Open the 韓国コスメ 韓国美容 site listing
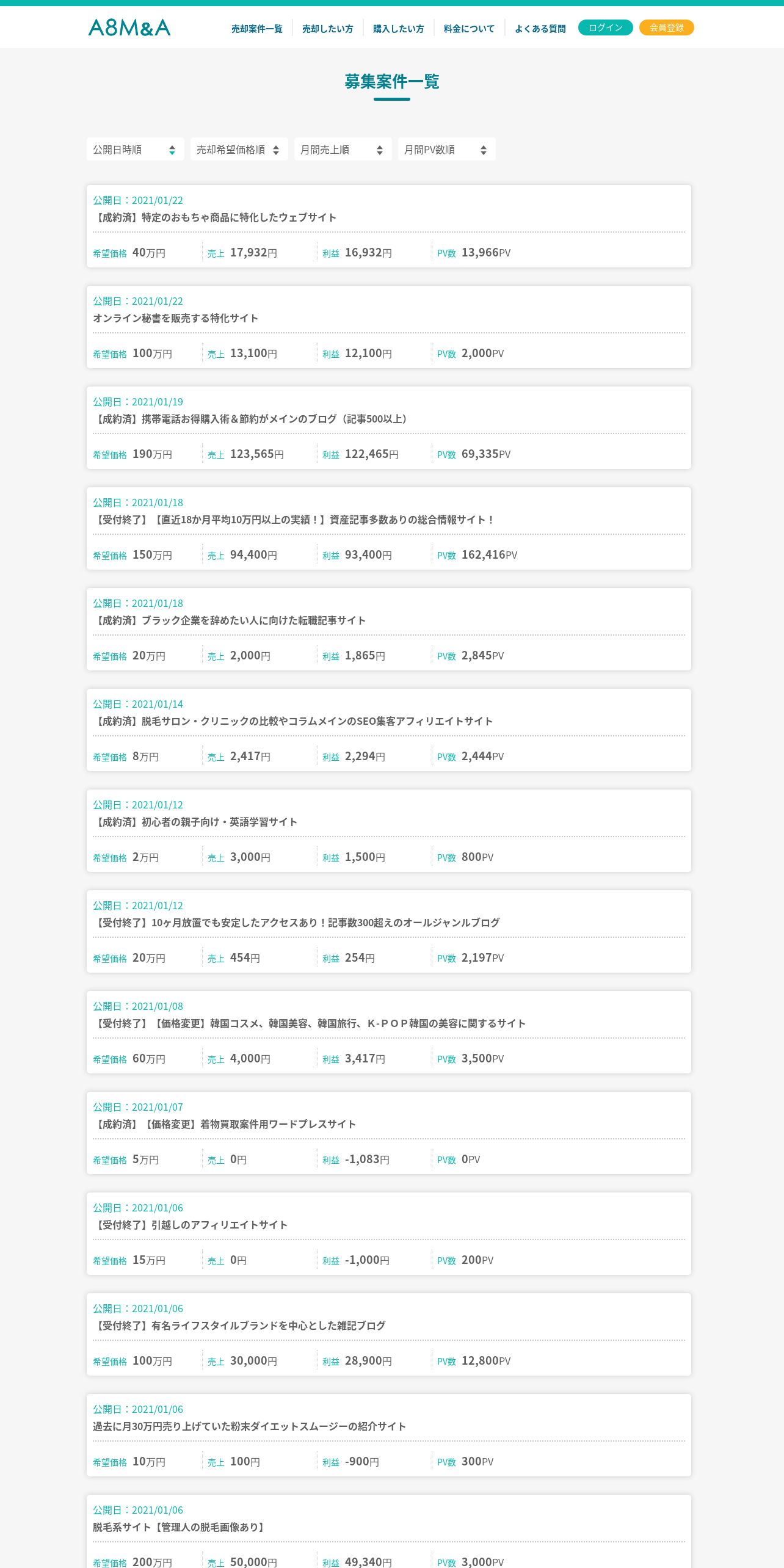This screenshot has height=1568, width=784. tap(389, 1033)
